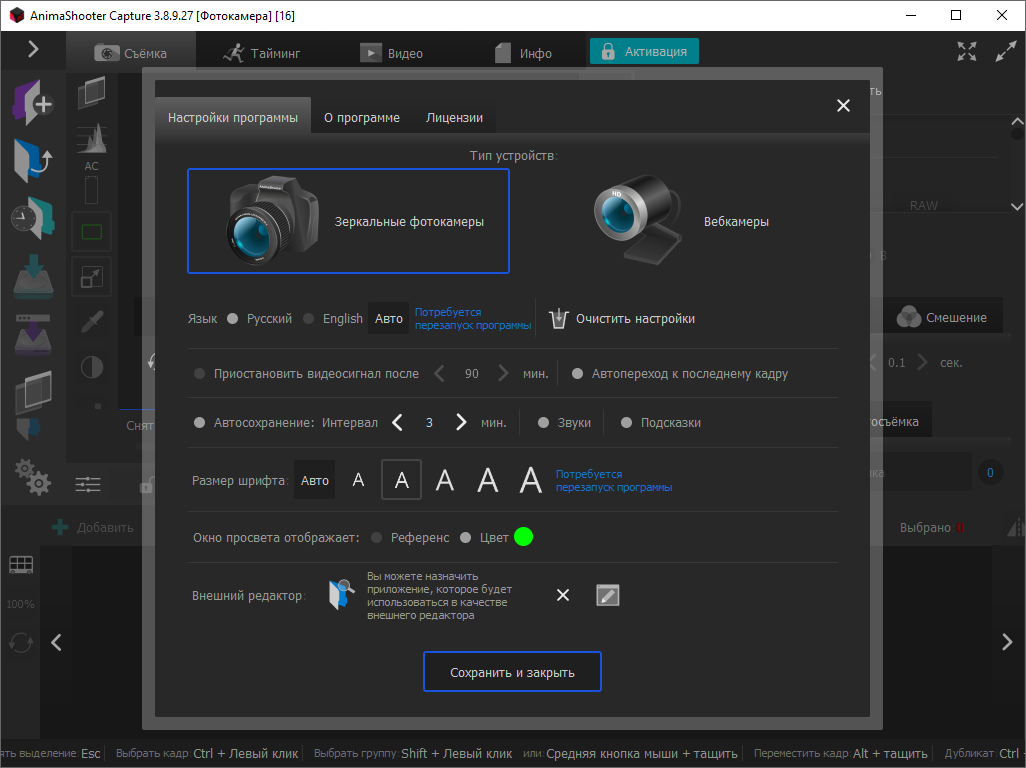
Task: Switch to the О программе tab
Action: point(362,118)
